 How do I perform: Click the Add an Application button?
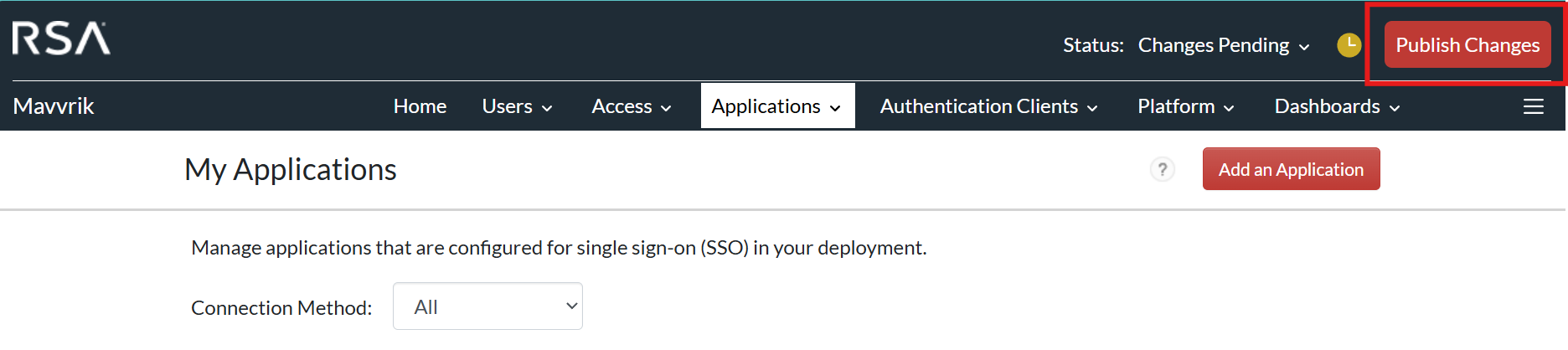pyautogui.click(x=1291, y=169)
